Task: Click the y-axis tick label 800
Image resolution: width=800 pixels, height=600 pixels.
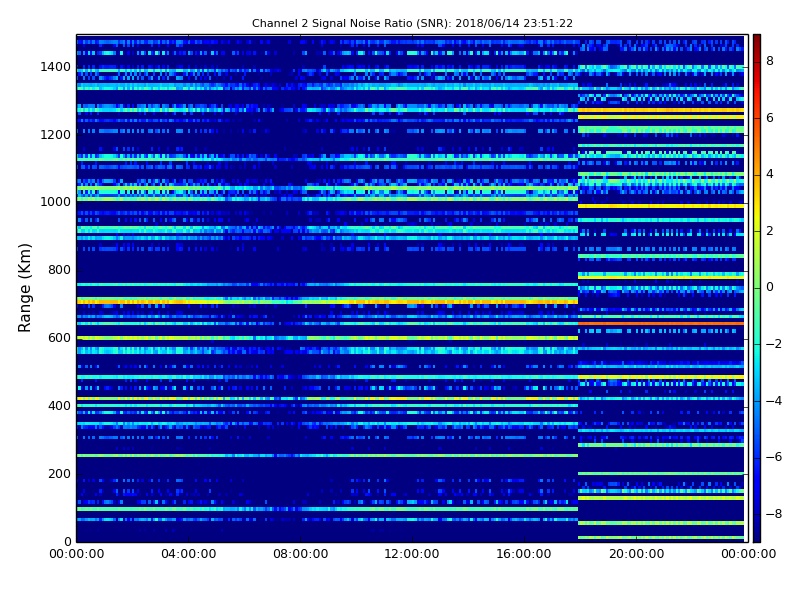Action: click(x=59, y=270)
